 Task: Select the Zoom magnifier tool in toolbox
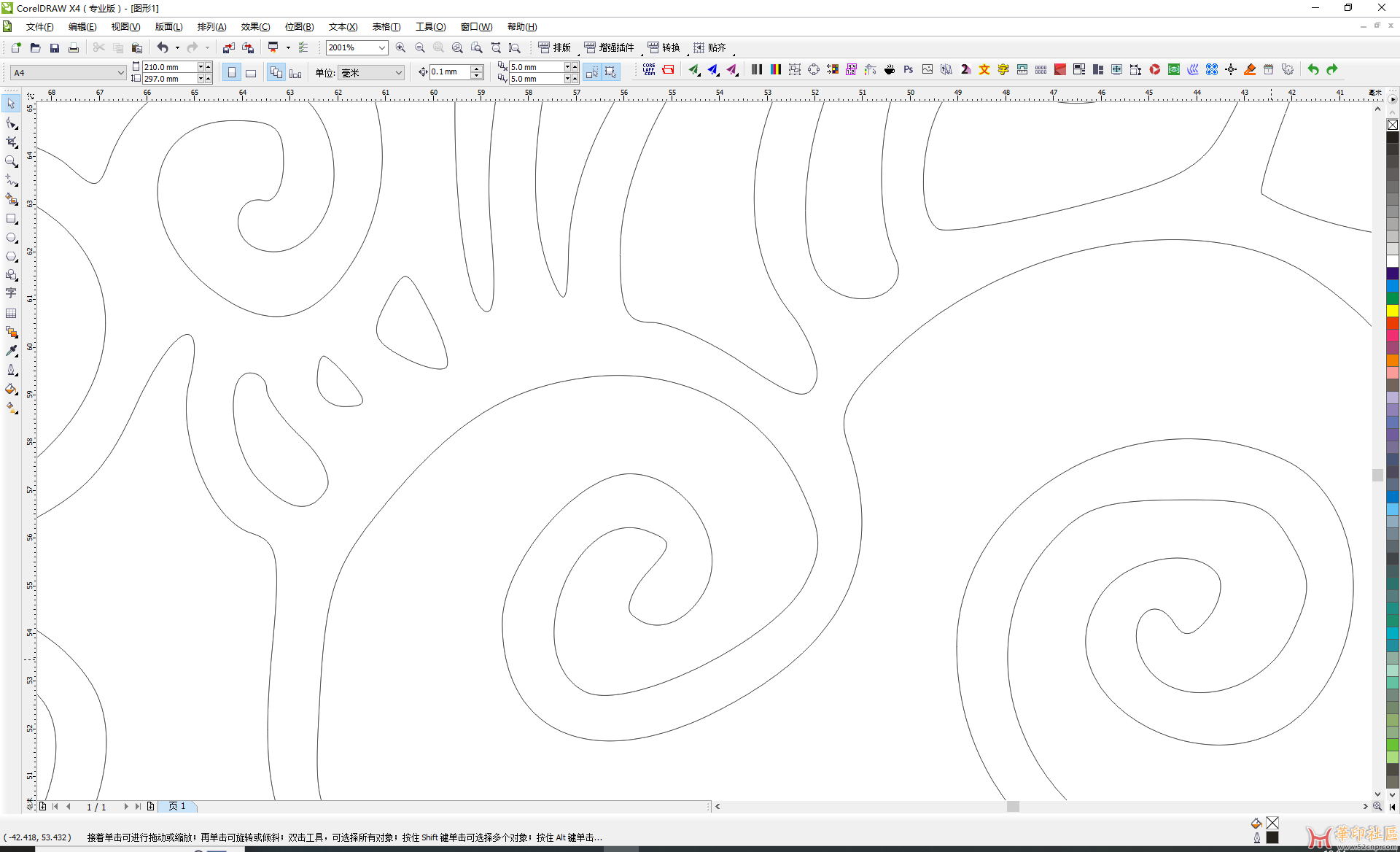click(11, 160)
